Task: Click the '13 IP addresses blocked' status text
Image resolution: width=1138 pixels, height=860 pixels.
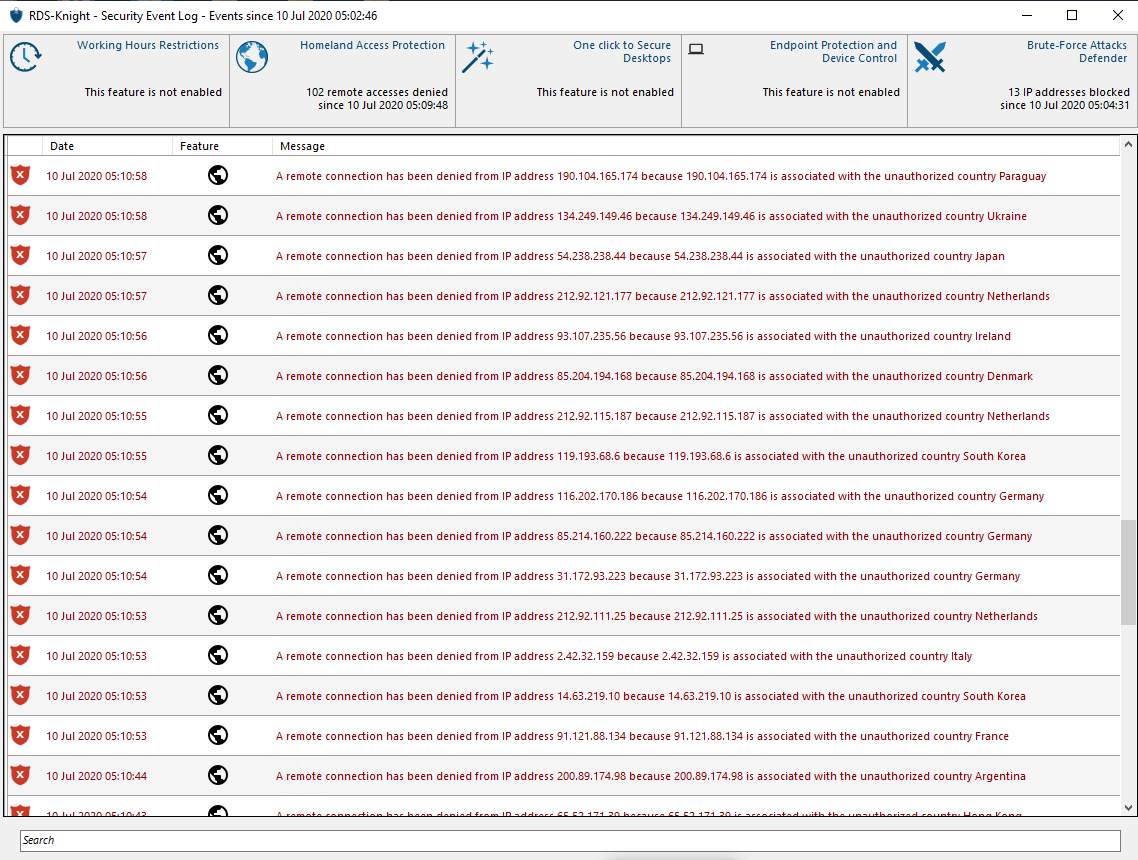Action: [1068, 92]
